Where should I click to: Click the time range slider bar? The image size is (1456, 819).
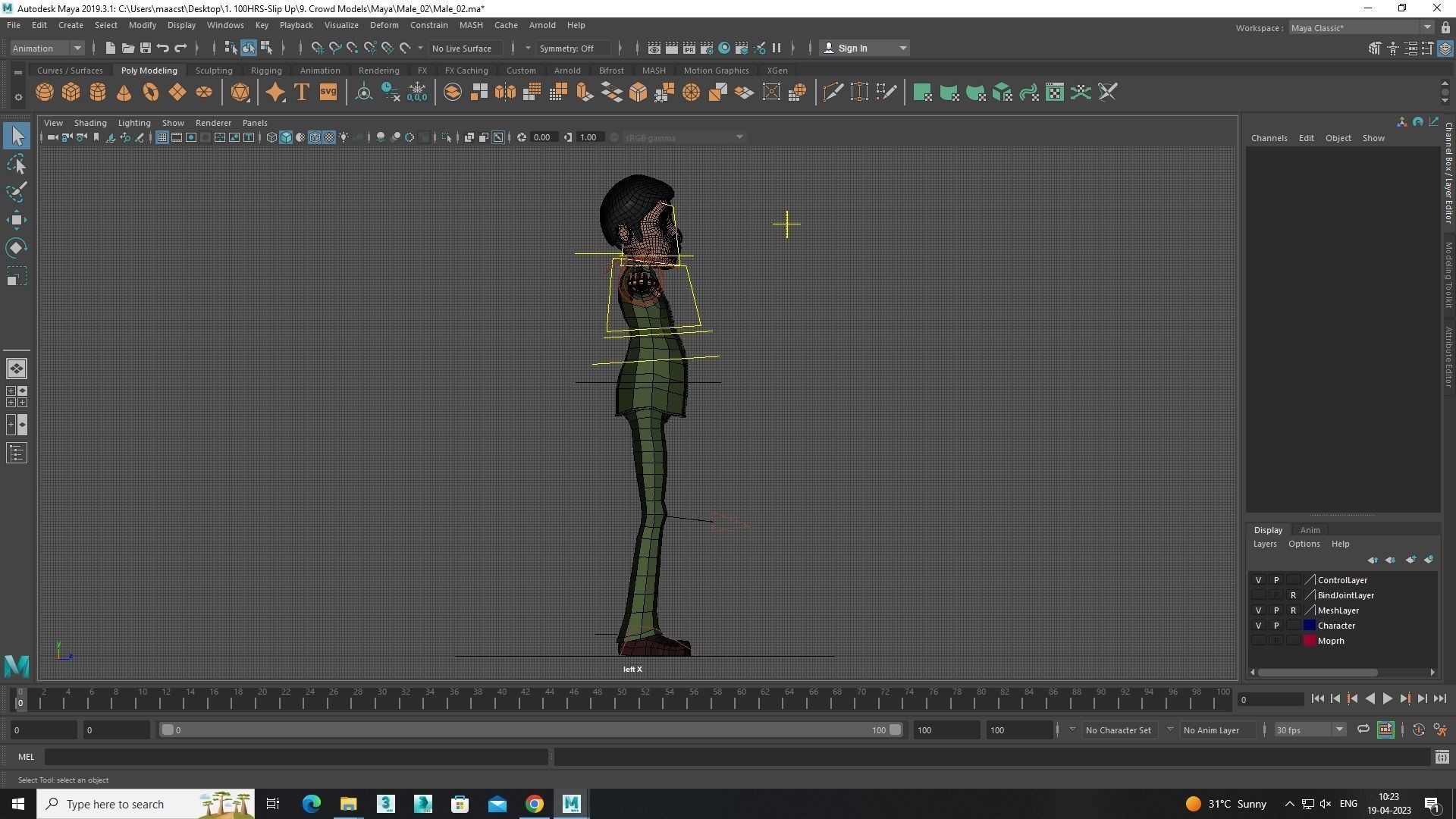(x=531, y=730)
